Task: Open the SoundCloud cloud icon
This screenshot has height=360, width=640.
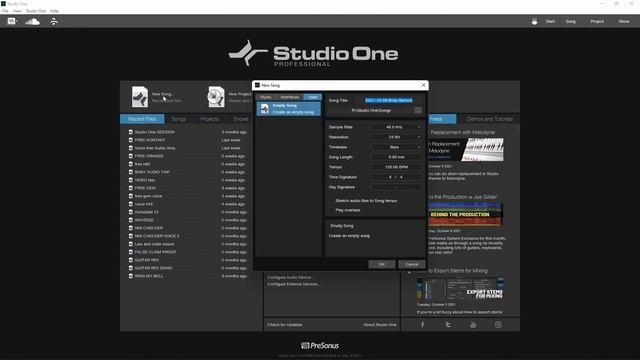Action: (x=32, y=22)
